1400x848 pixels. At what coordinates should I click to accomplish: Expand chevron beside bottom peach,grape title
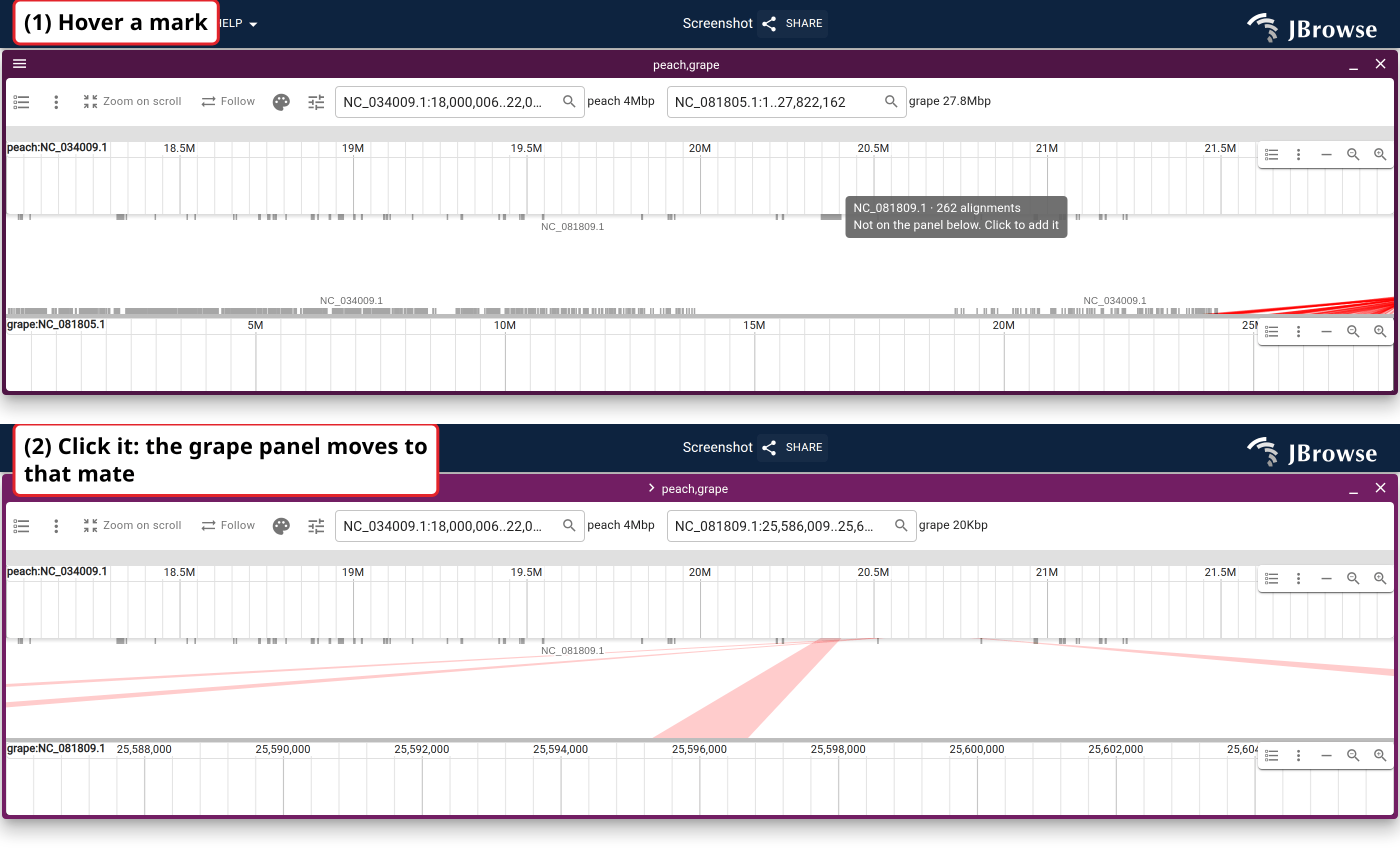tap(651, 488)
